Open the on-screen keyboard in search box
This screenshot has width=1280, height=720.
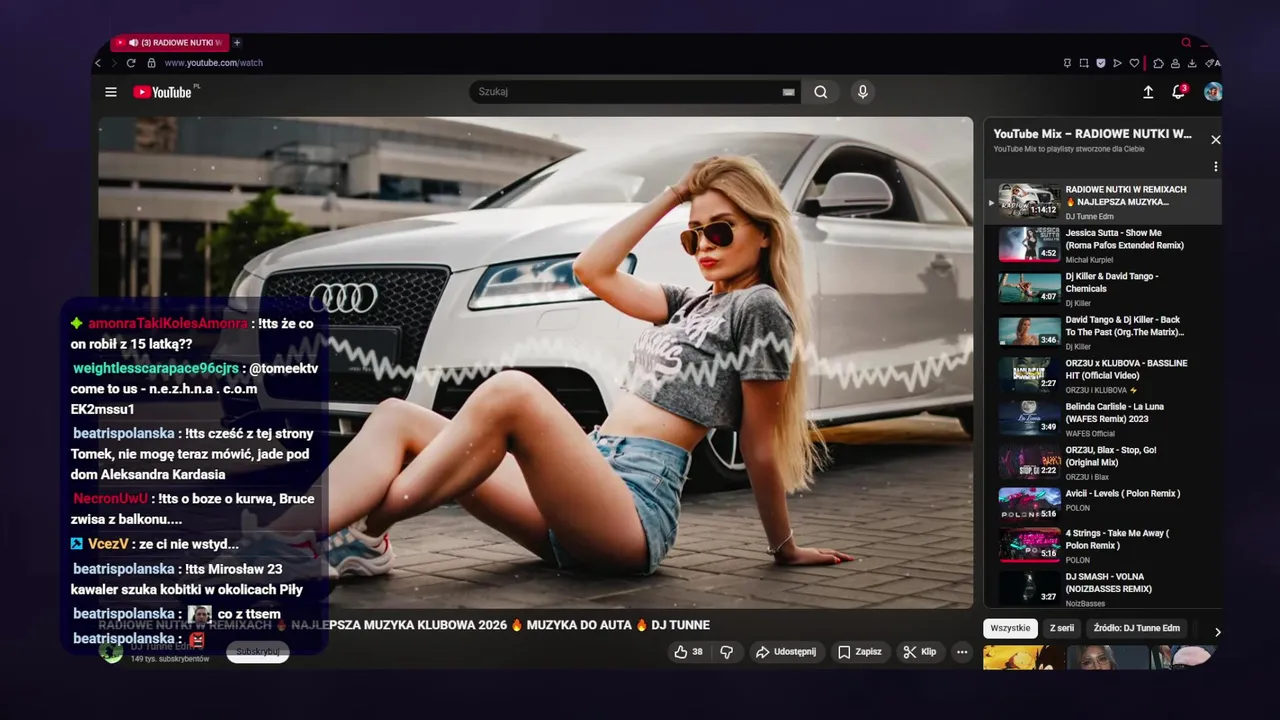click(x=788, y=92)
